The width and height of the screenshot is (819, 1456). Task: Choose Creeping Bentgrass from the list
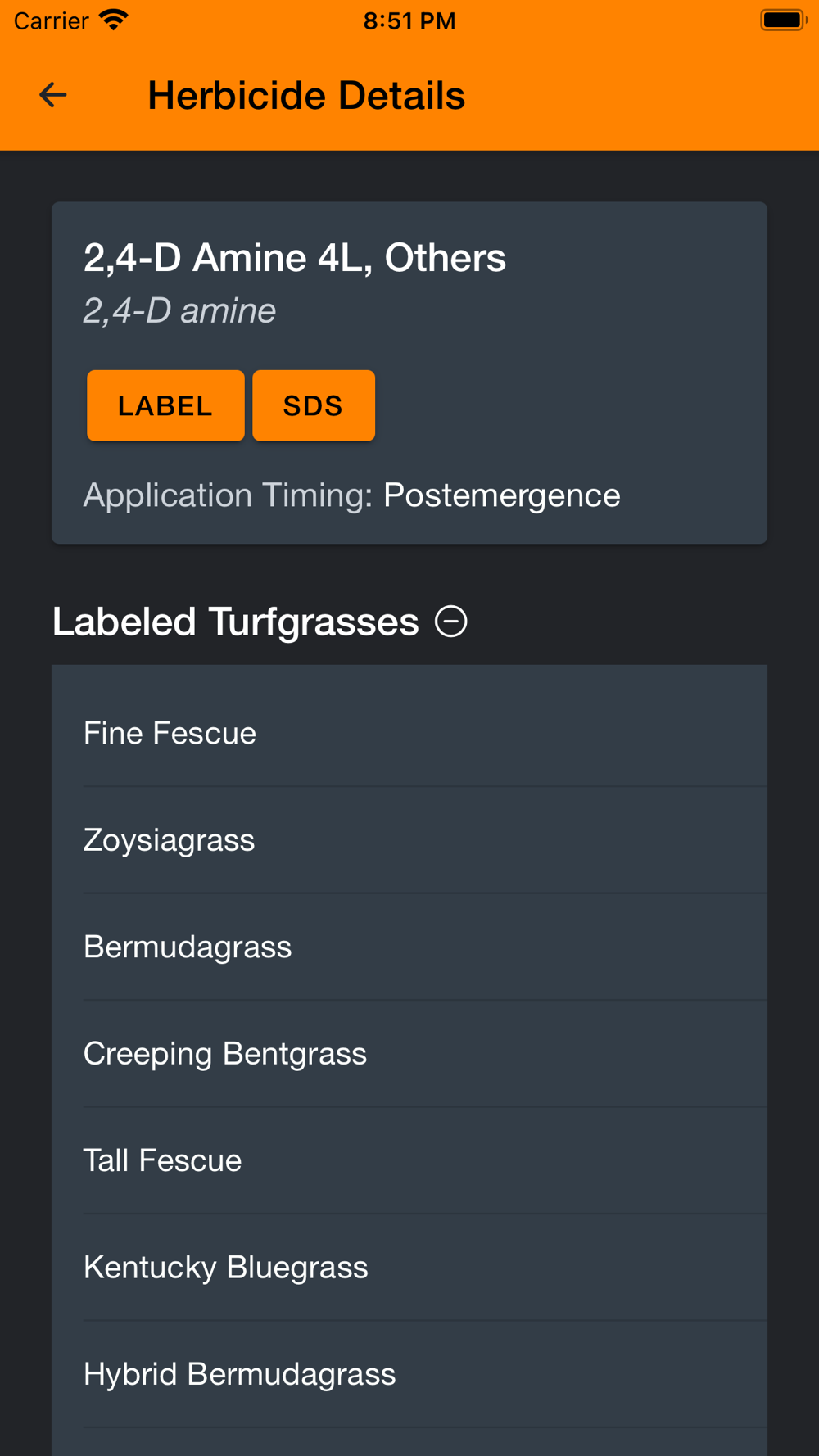coord(409,1054)
